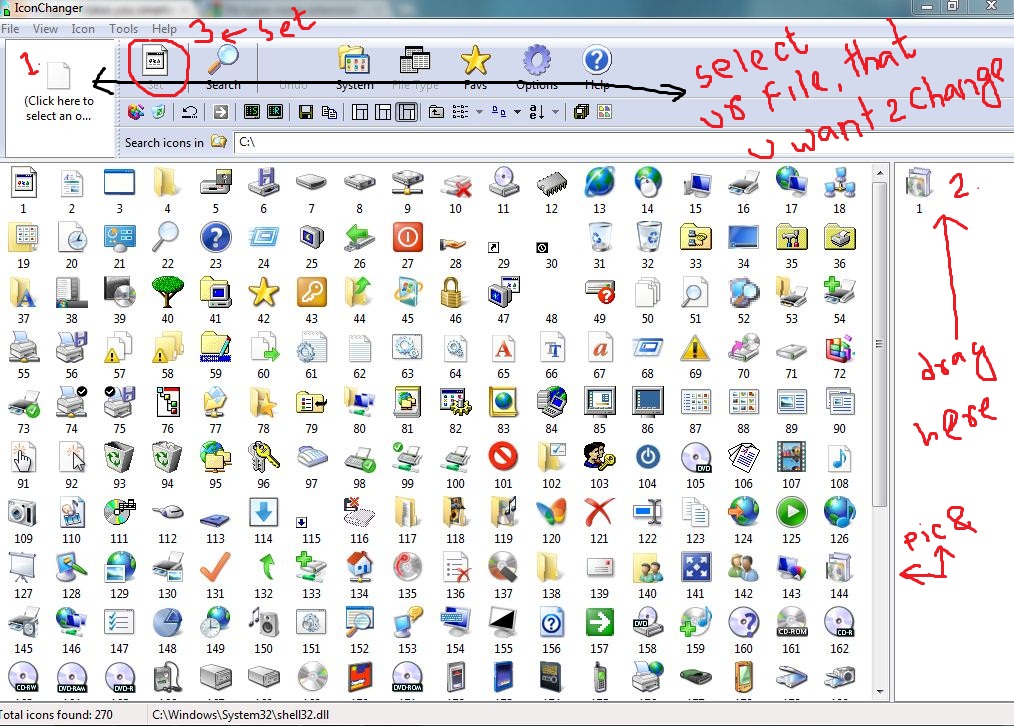Open the Tools menu
Image resolution: width=1014 pixels, height=726 pixels.
[x=123, y=28]
